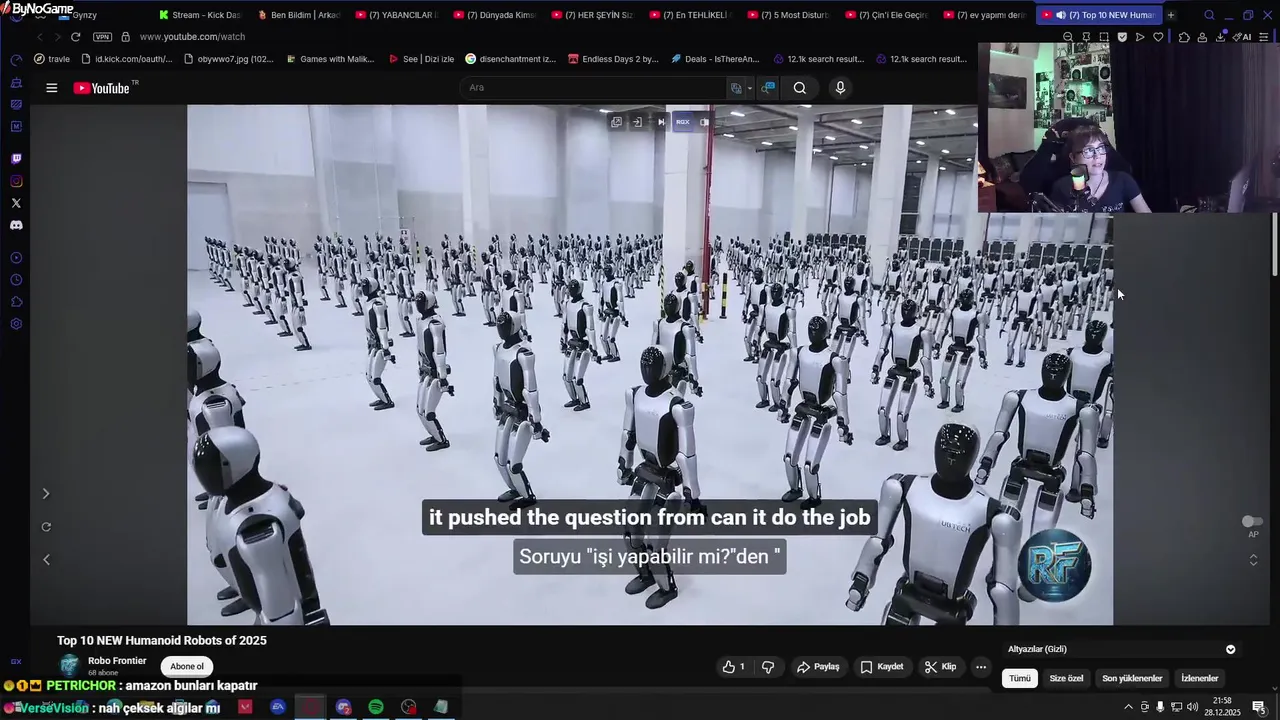Open Discord in the Opera GX sidebar
1280x720 pixels.
click(16, 225)
